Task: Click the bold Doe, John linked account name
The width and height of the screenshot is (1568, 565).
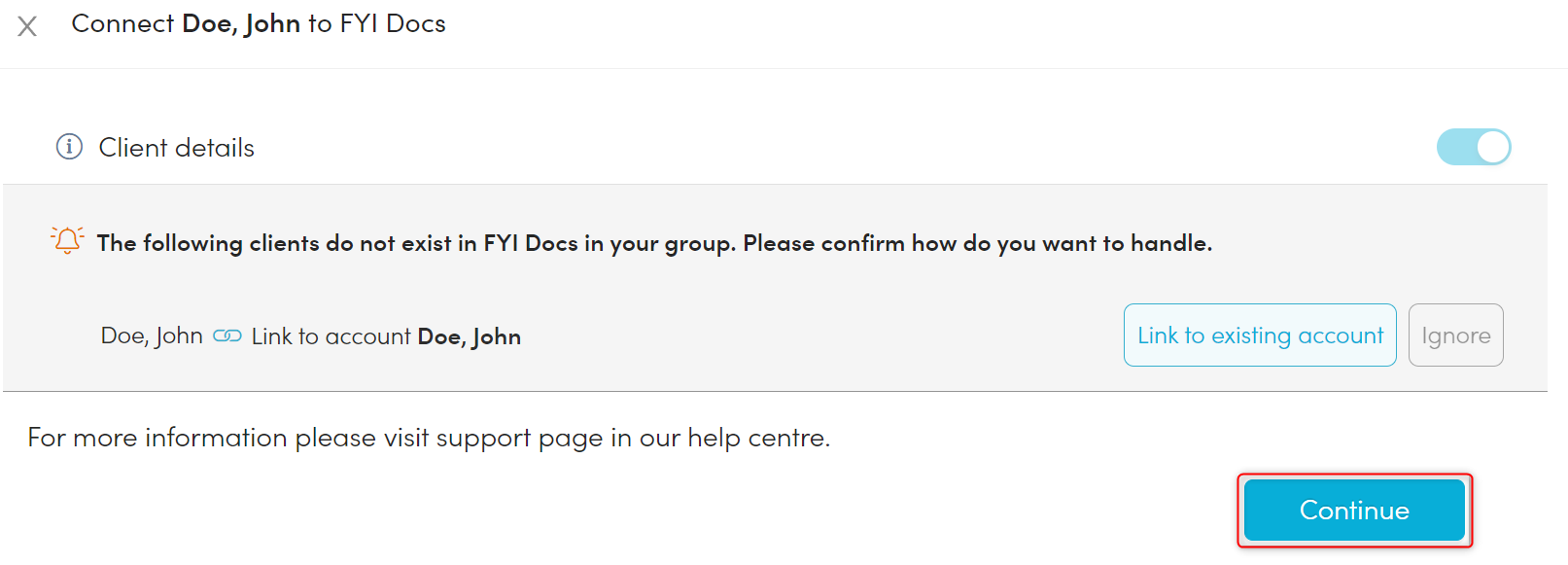Action: (x=470, y=336)
